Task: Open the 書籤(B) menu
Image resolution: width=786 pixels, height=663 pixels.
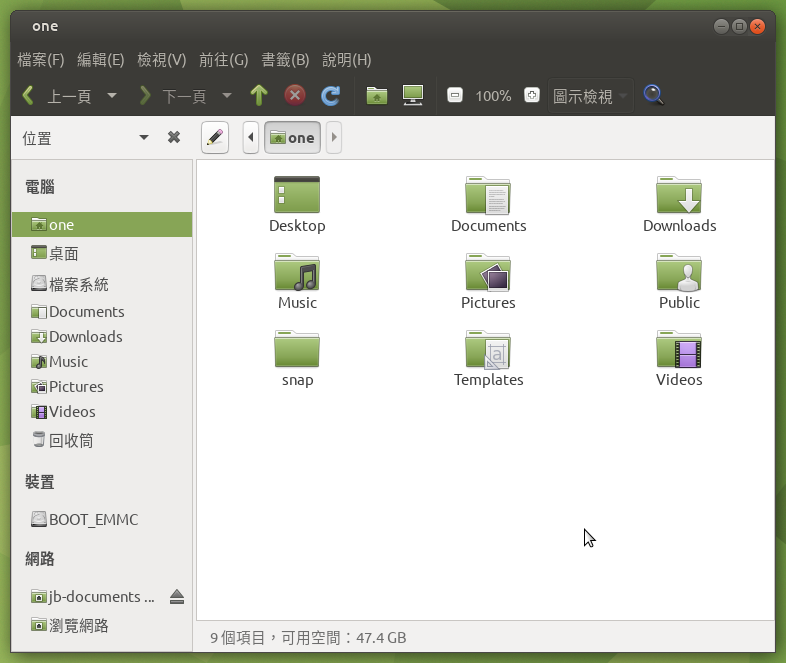Action: pos(285,60)
